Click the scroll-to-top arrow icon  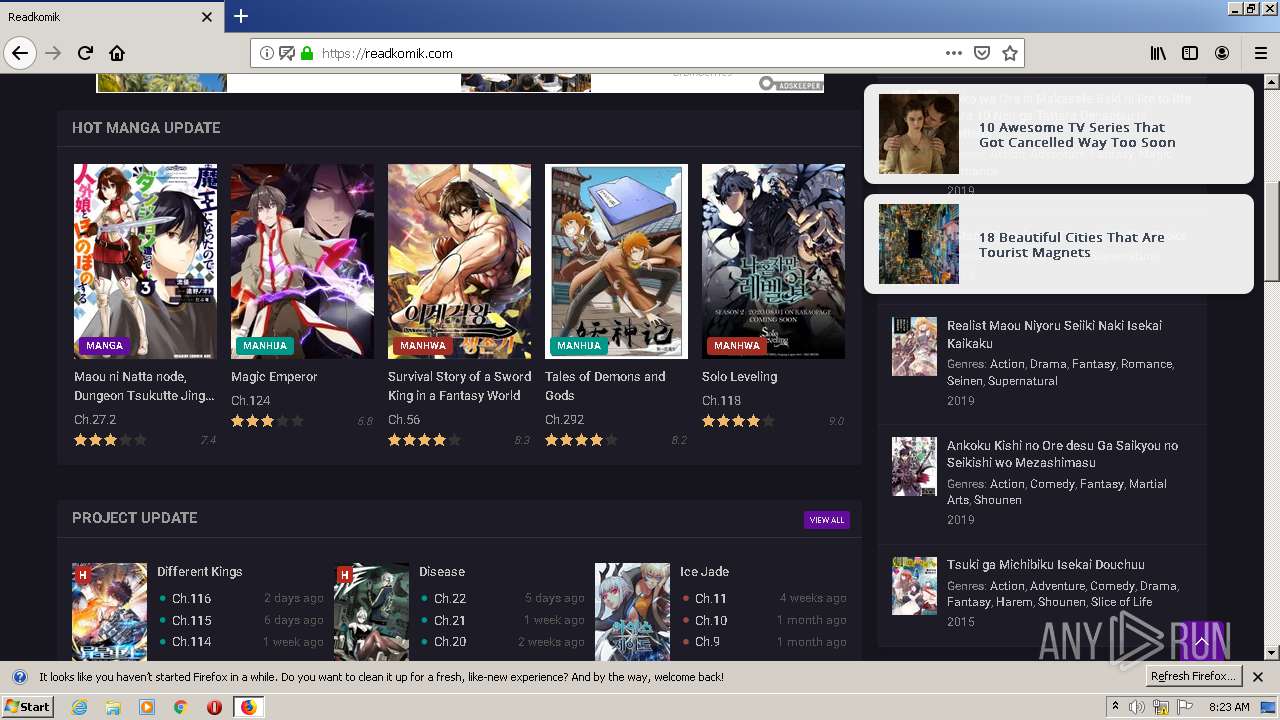coord(1201,641)
